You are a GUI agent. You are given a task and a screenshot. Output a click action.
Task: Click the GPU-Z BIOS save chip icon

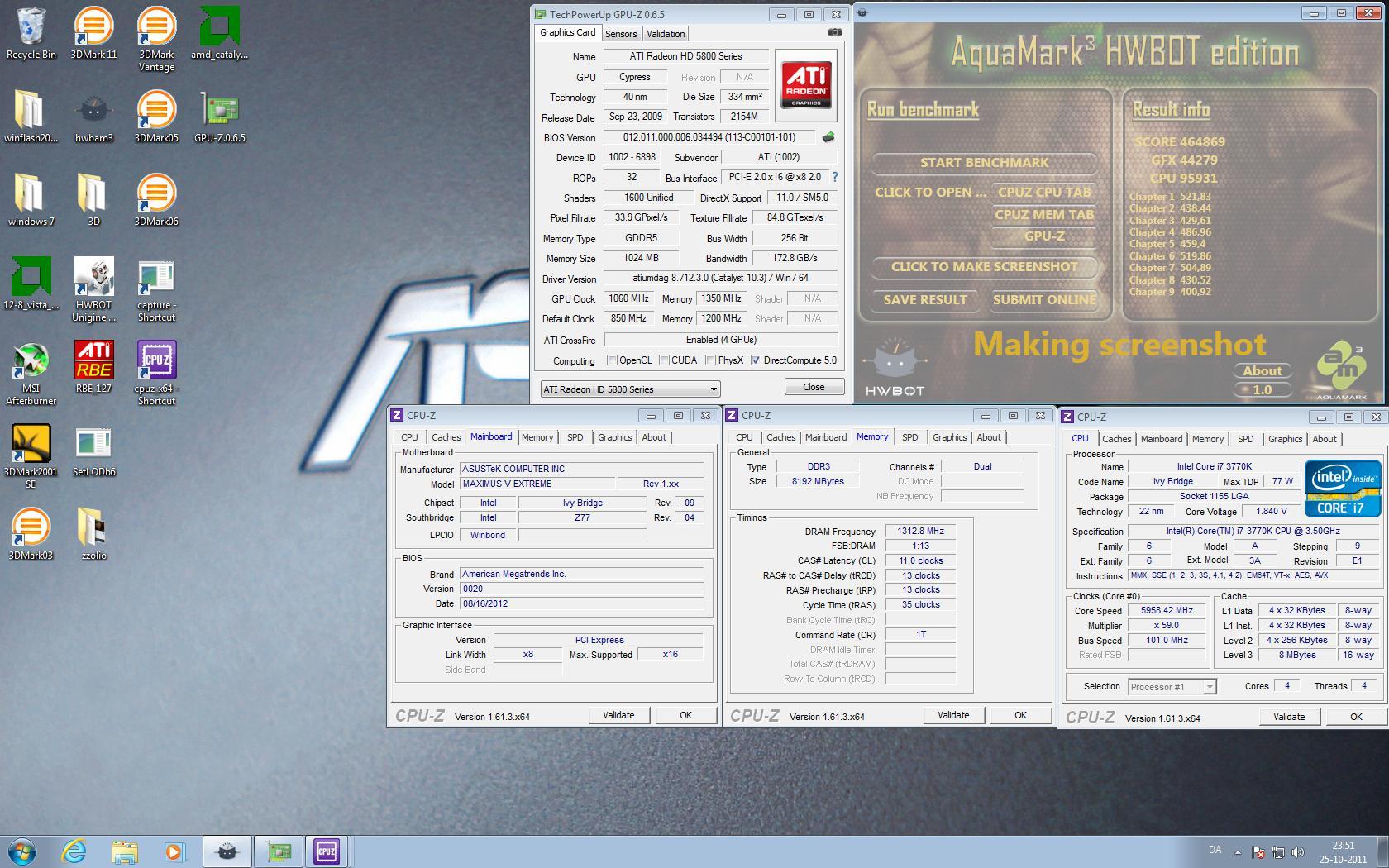tap(828, 137)
